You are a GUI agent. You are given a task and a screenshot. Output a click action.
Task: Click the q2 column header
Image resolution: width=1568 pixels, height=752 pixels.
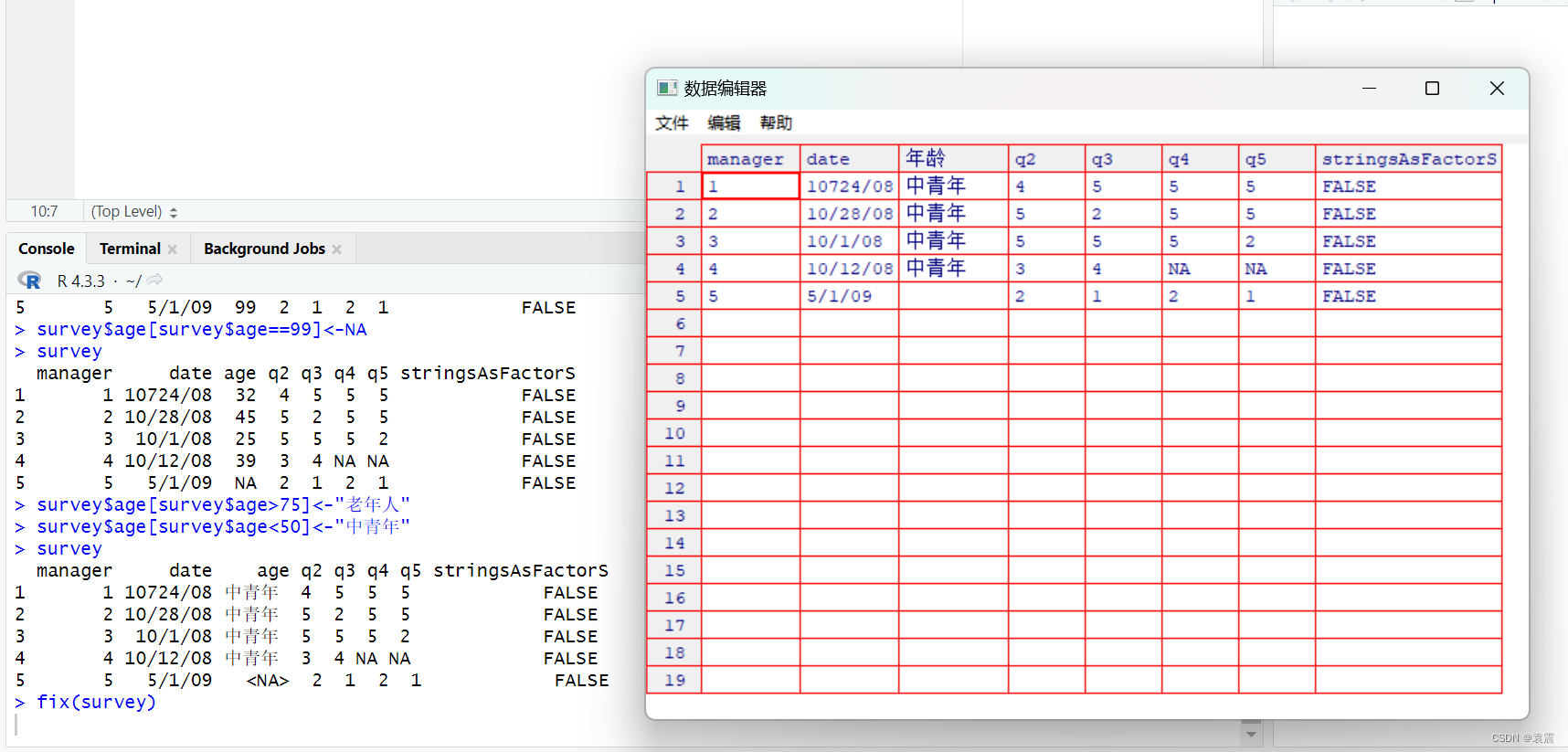1046,158
